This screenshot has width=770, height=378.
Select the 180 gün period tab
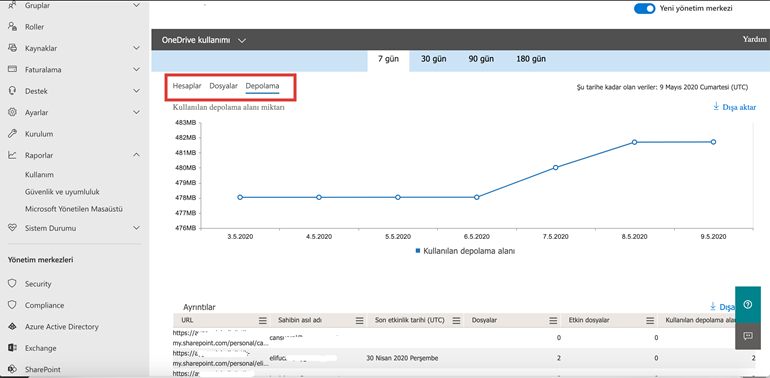531,59
